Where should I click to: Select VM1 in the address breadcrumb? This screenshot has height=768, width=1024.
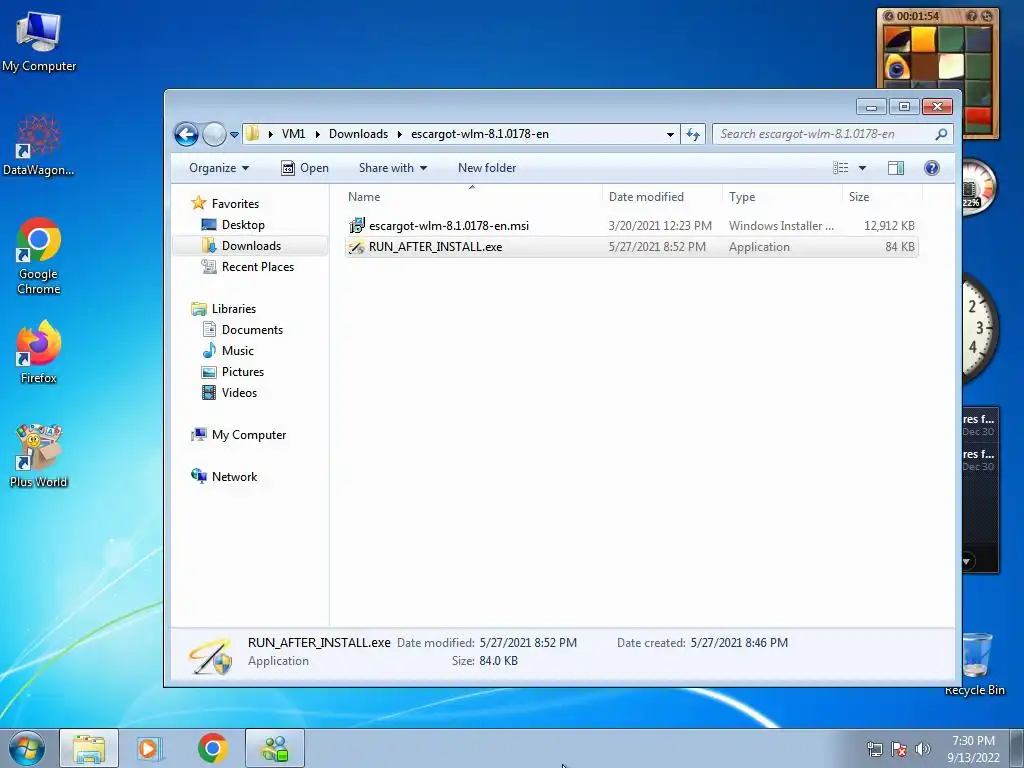[293, 134]
